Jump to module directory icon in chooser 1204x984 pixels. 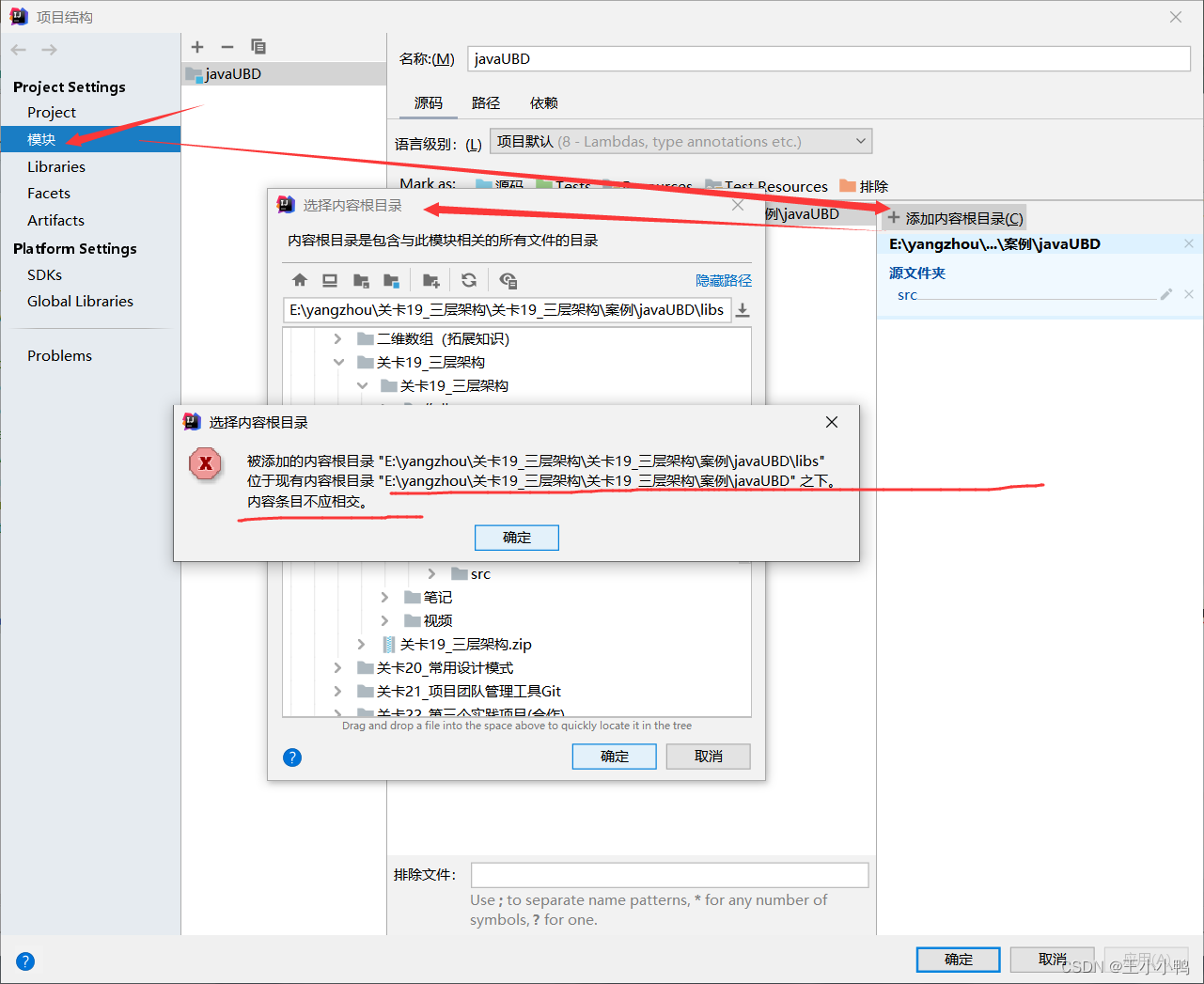pyautogui.click(x=392, y=280)
